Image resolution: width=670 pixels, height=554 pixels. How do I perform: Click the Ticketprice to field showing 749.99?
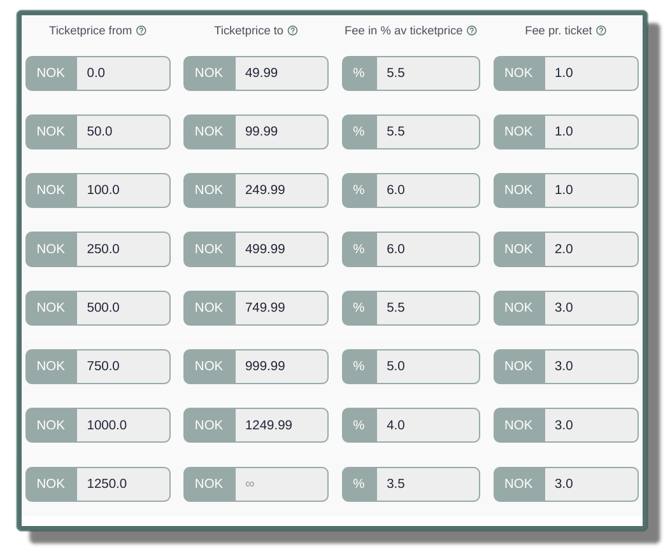click(x=280, y=307)
